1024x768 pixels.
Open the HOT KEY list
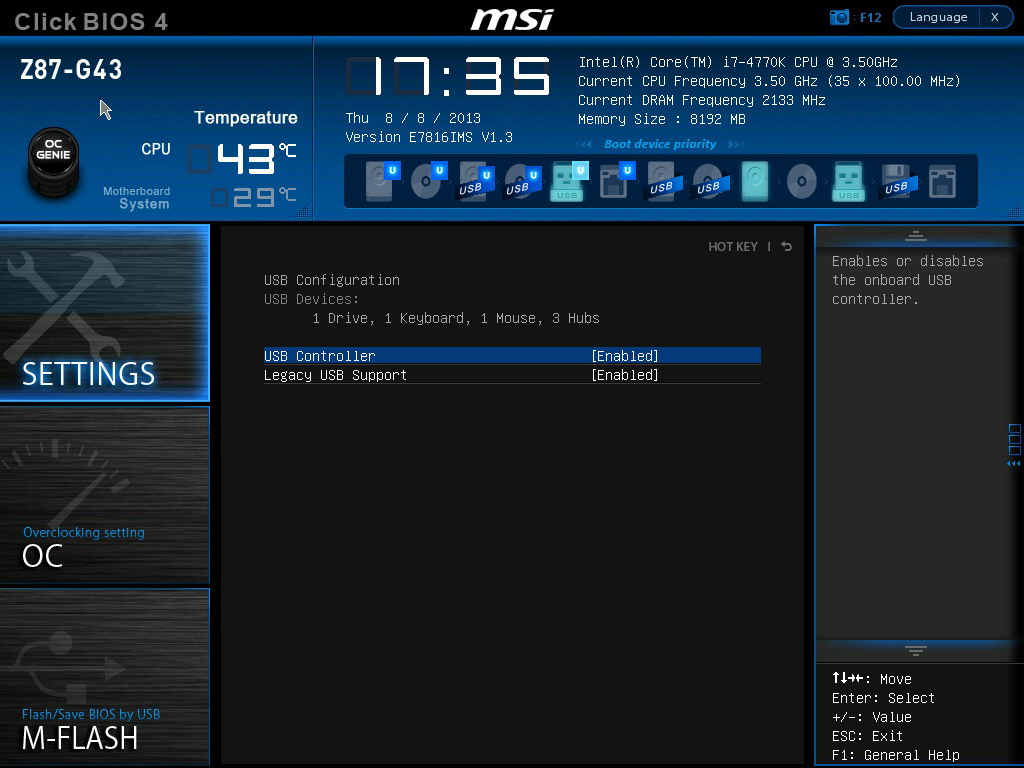tap(733, 246)
